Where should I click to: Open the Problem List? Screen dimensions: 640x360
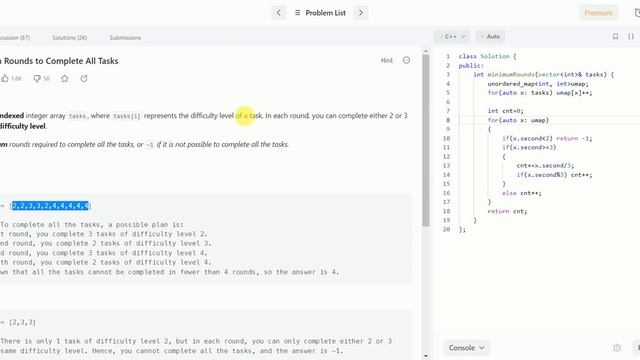pos(320,13)
